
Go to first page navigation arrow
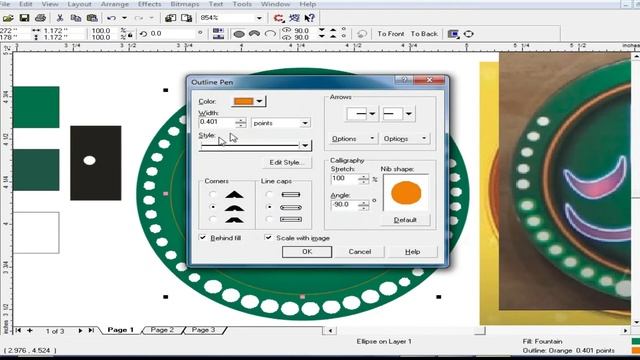click(18, 330)
